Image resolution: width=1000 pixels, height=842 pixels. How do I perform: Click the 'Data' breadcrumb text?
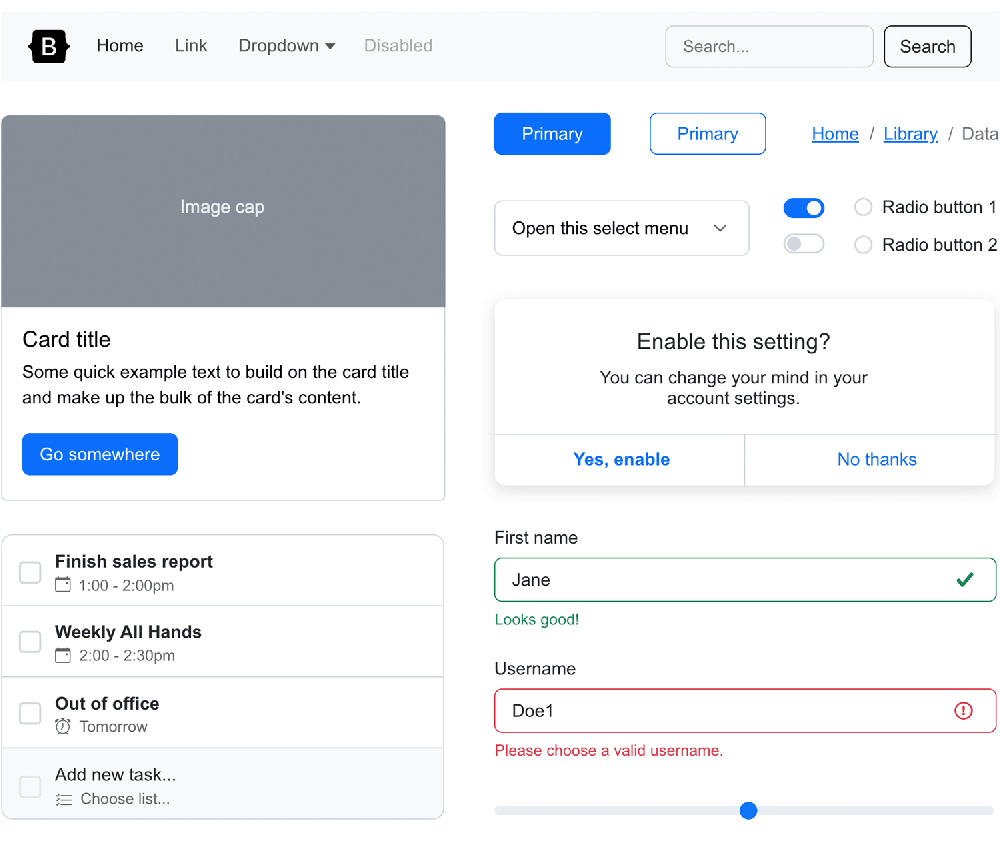pyautogui.click(x=980, y=134)
